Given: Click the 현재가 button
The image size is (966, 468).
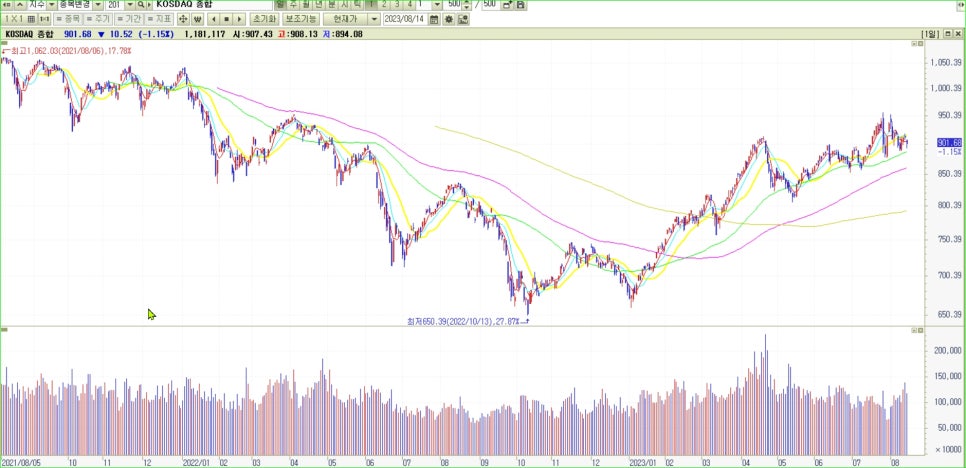Looking at the screenshot, I should pyautogui.click(x=345, y=19).
